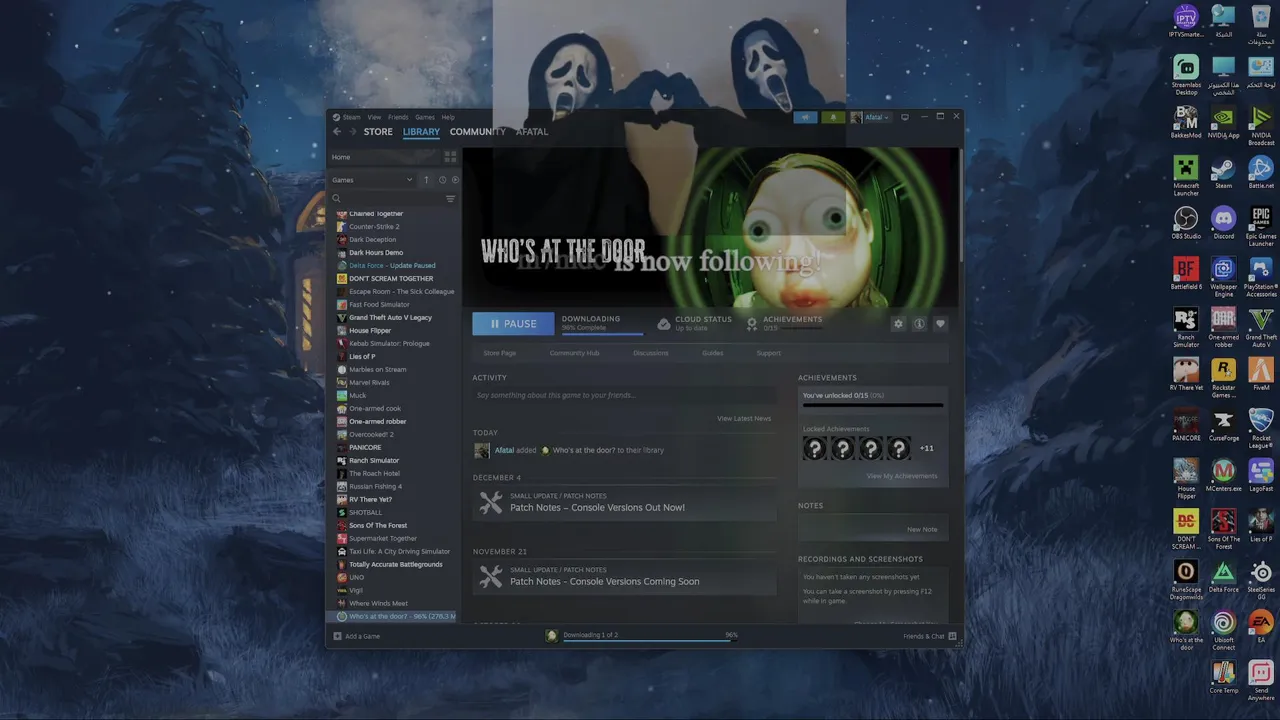
Task: Open the Achievements summary near Pause
Action: click(x=785, y=323)
